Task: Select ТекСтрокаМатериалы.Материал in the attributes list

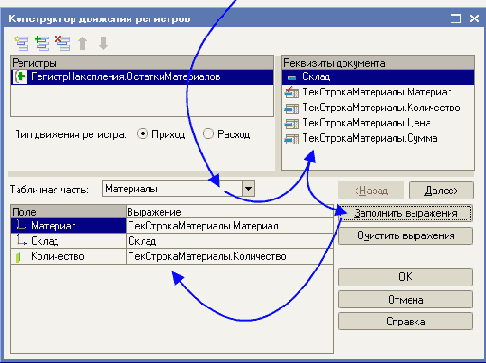Action: coord(378,92)
